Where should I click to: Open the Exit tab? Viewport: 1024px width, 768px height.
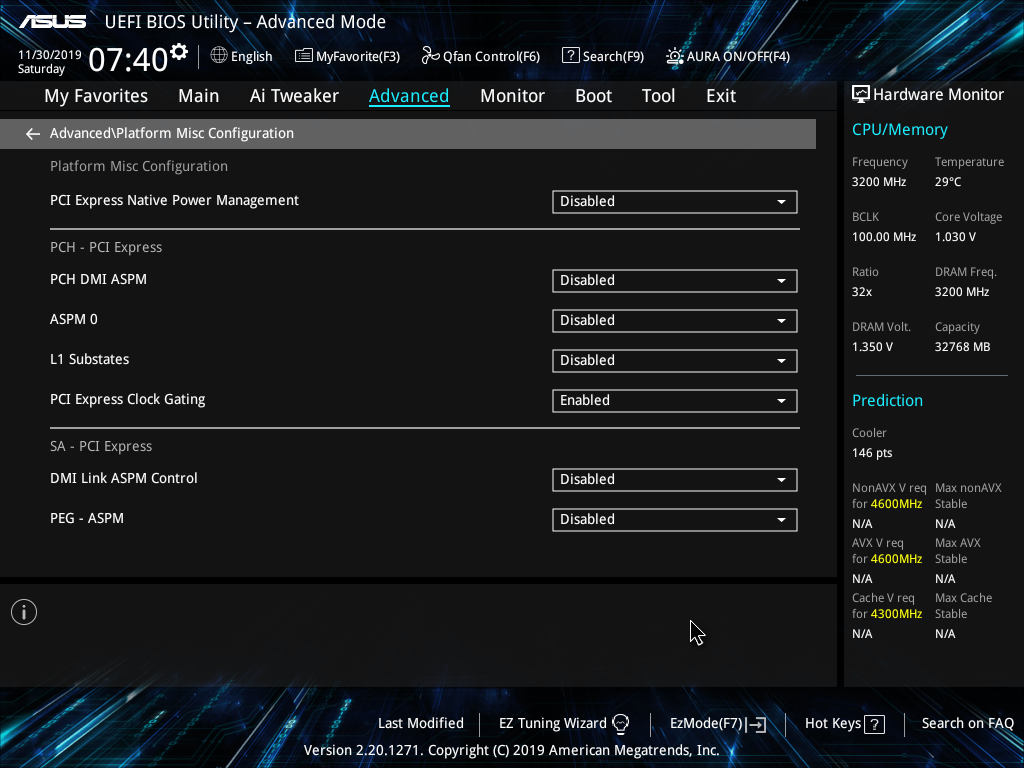pyautogui.click(x=721, y=96)
